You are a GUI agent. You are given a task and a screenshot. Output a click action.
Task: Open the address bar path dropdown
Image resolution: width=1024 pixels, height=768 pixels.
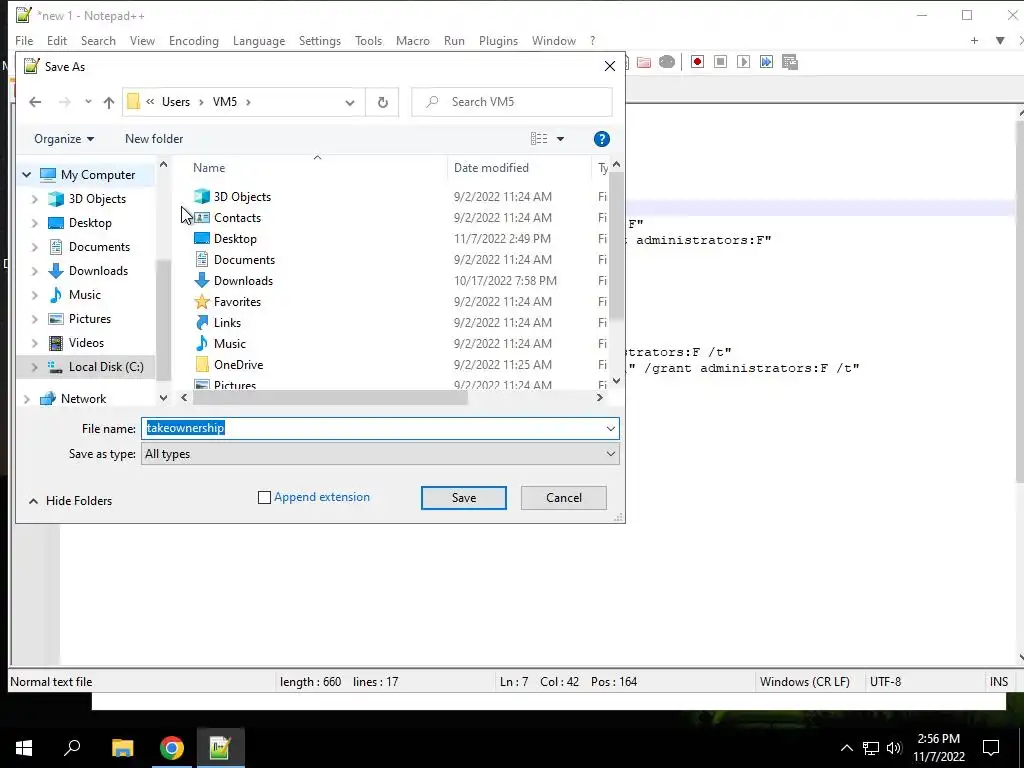(x=350, y=102)
